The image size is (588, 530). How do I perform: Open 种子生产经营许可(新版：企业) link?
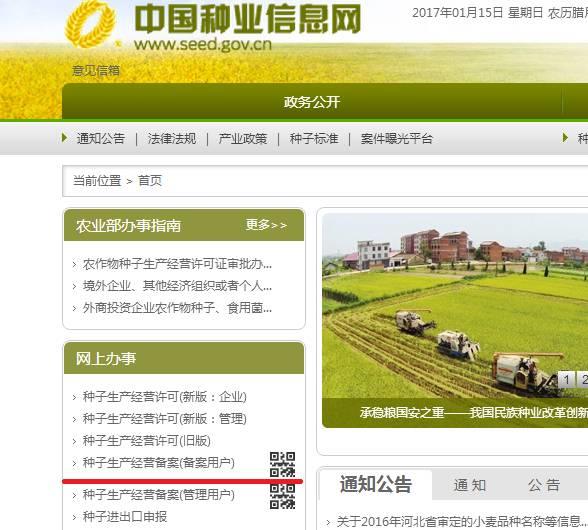coord(165,396)
